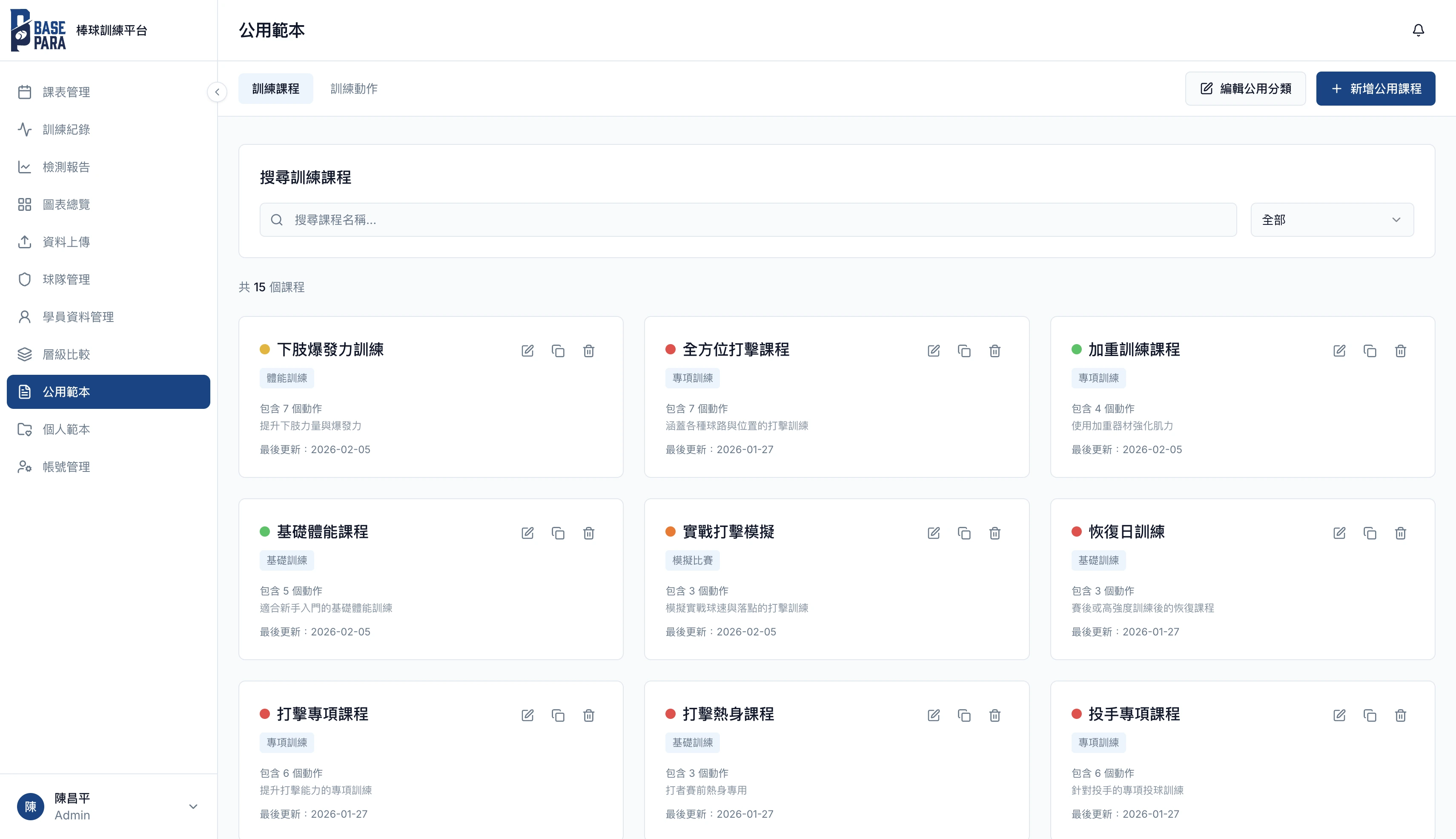Duplicate the 加重訓練課程 course

tap(1370, 351)
